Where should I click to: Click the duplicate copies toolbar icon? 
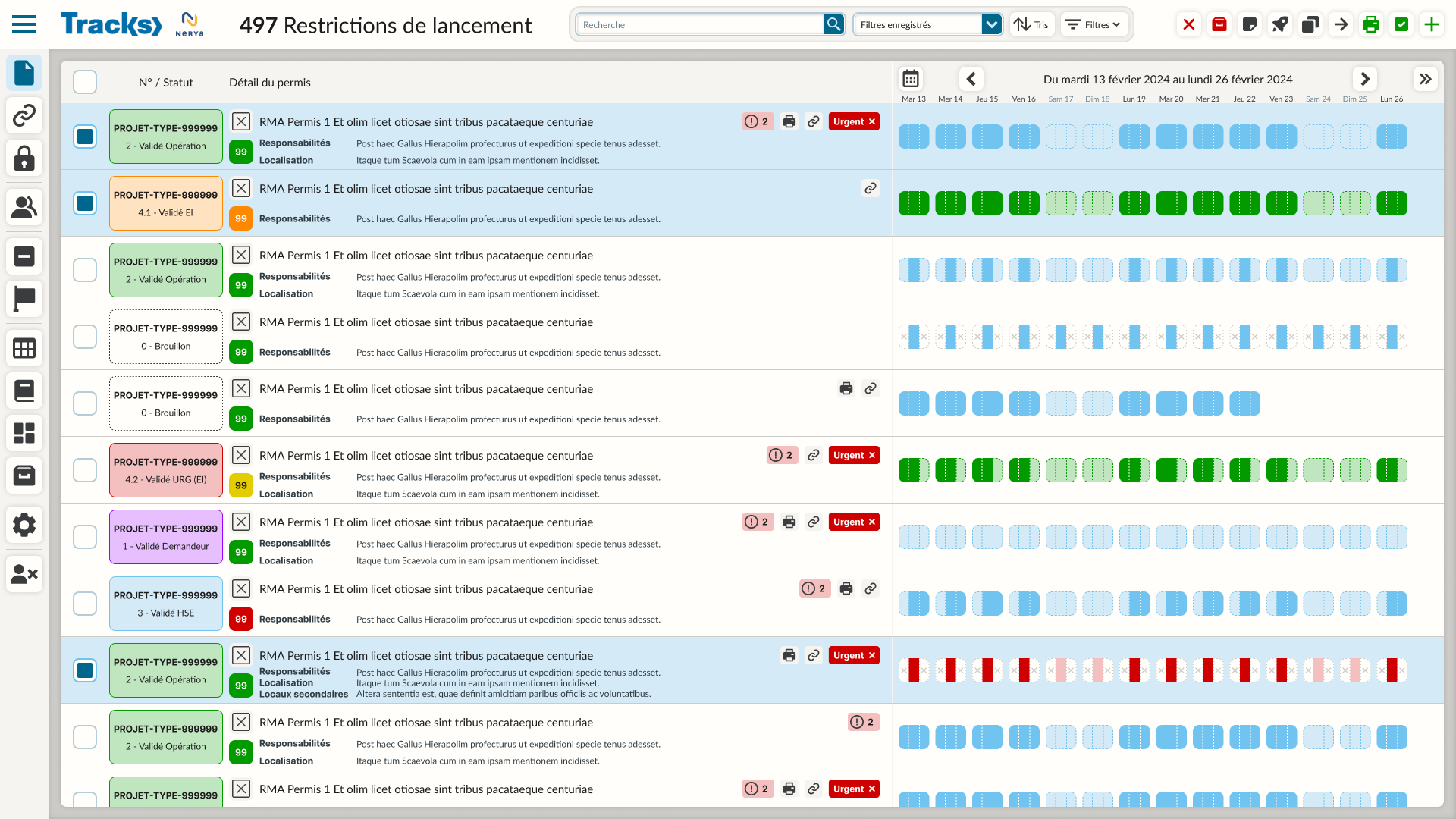[1310, 24]
